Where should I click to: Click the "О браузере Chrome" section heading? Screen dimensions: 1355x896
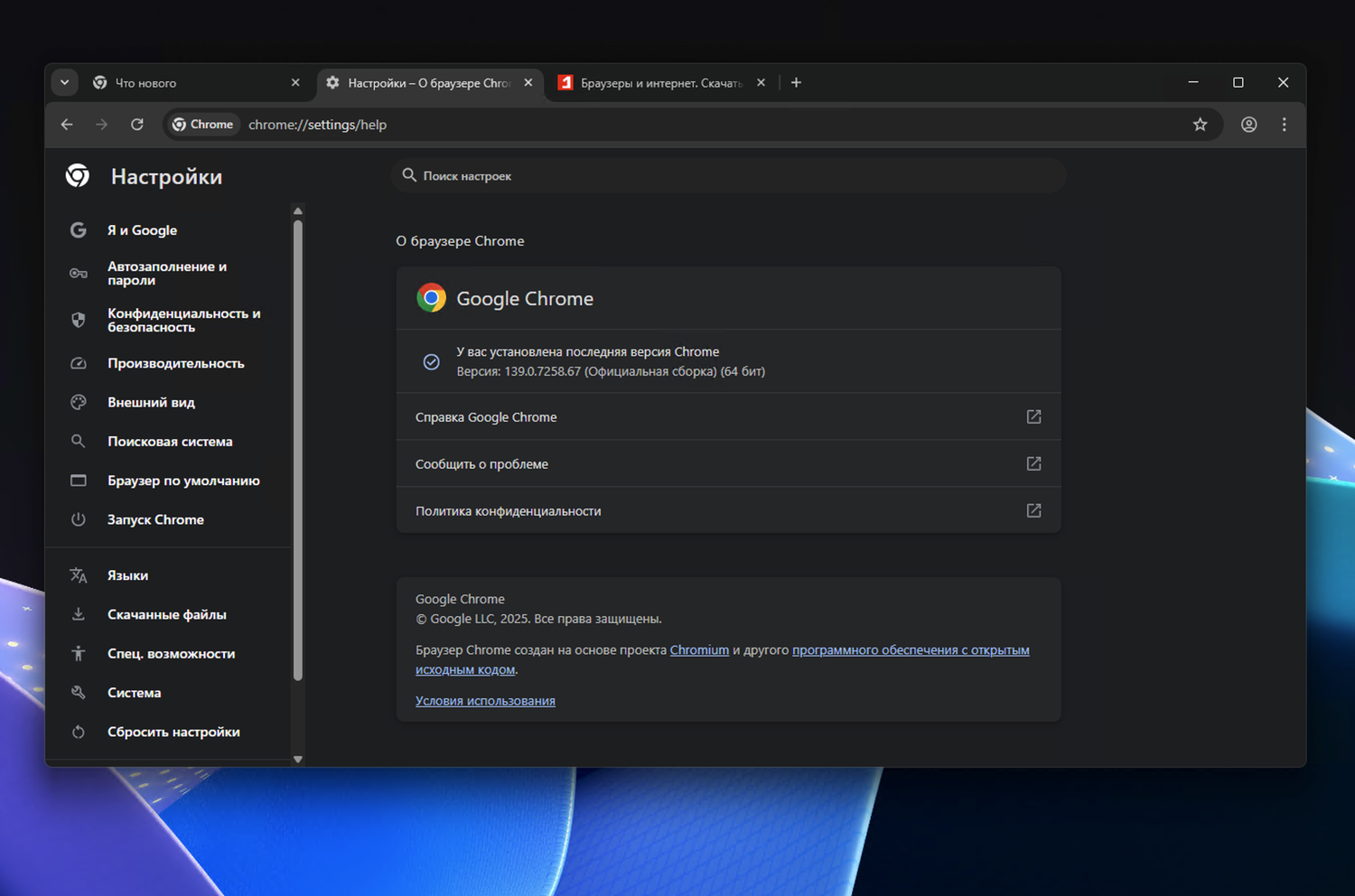coord(460,241)
